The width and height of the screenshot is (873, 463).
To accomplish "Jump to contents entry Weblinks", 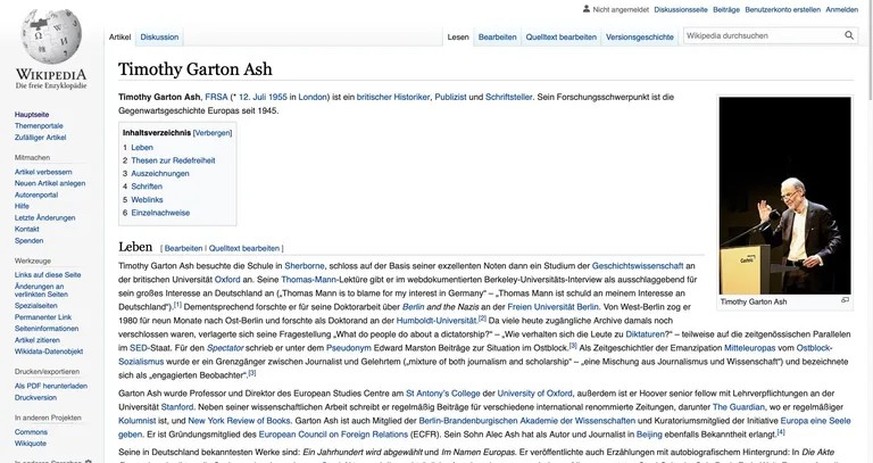I will click(x=143, y=199).
